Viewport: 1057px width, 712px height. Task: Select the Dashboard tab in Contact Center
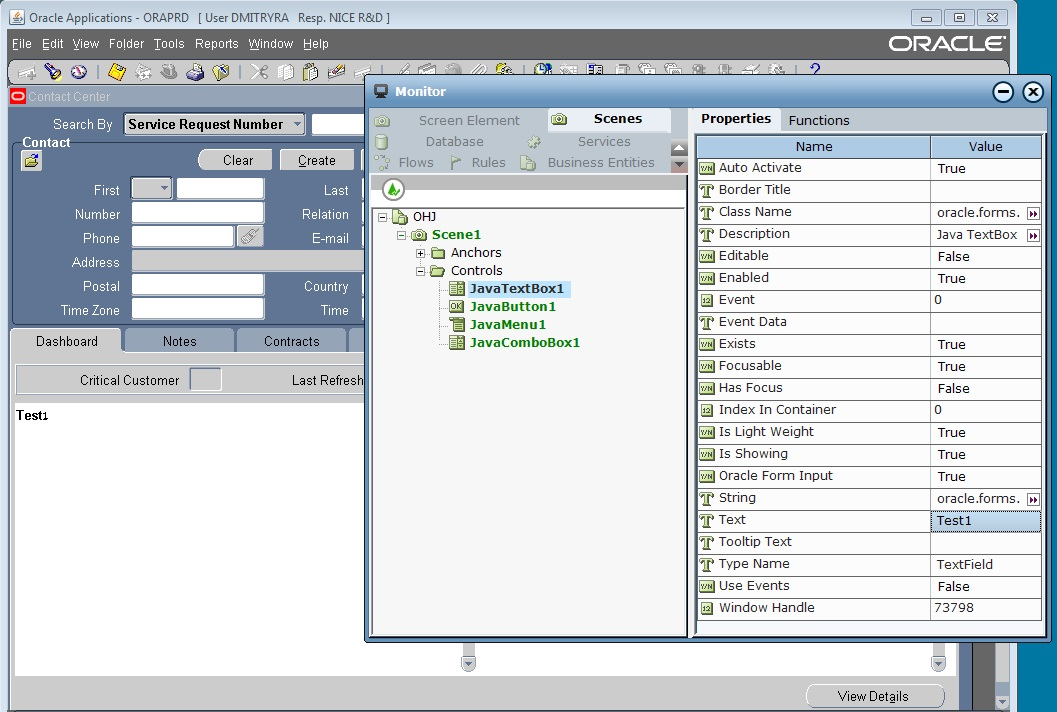[67, 341]
